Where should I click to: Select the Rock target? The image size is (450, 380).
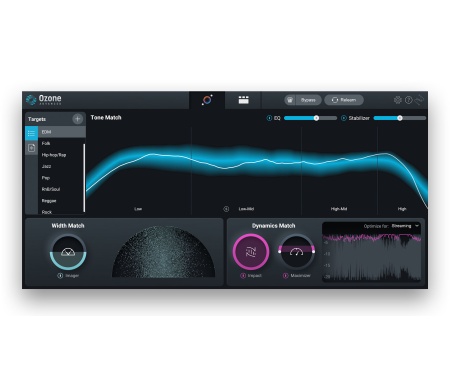click(60, 211)
